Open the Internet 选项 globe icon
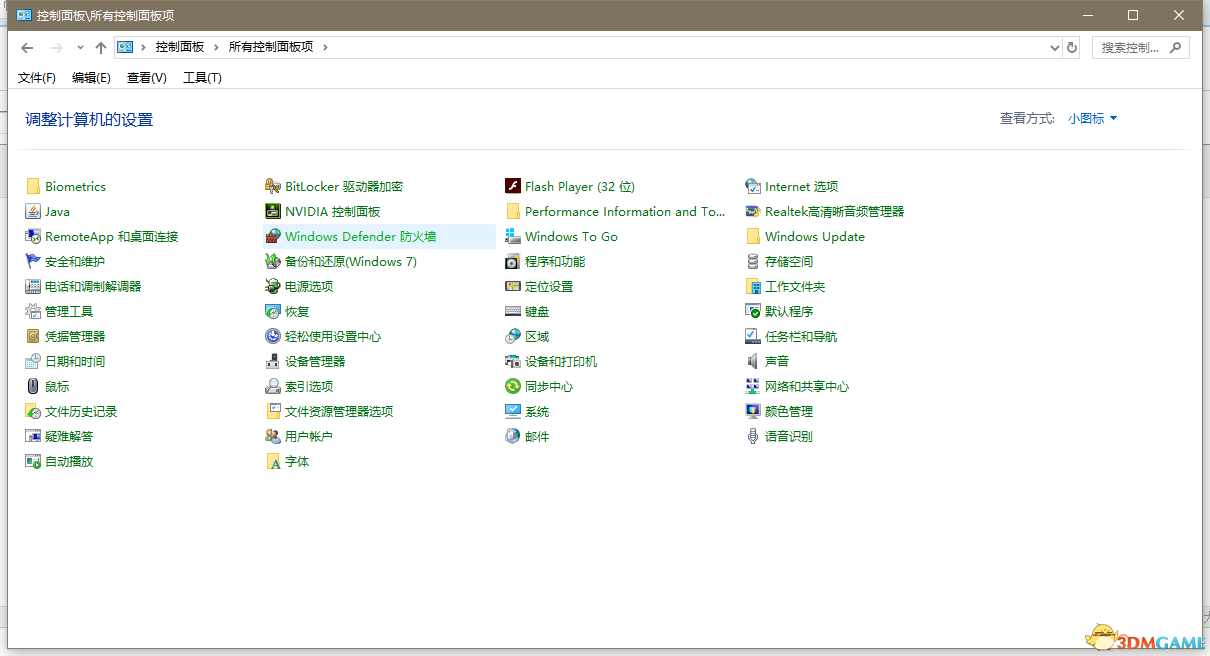The image size is (1210, 656). tap(753, 186)
